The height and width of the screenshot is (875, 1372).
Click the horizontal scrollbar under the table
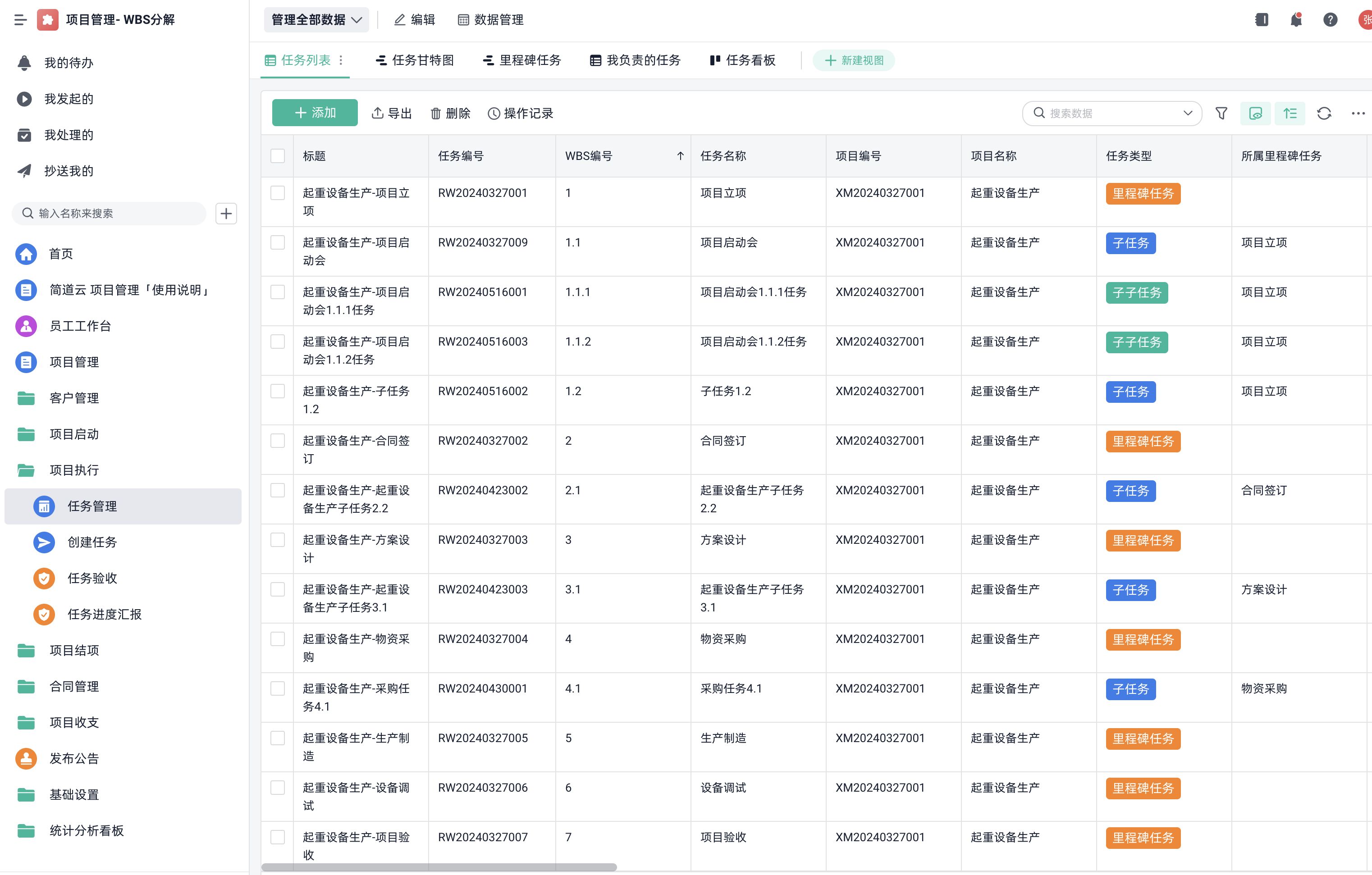tap(439, 867)
